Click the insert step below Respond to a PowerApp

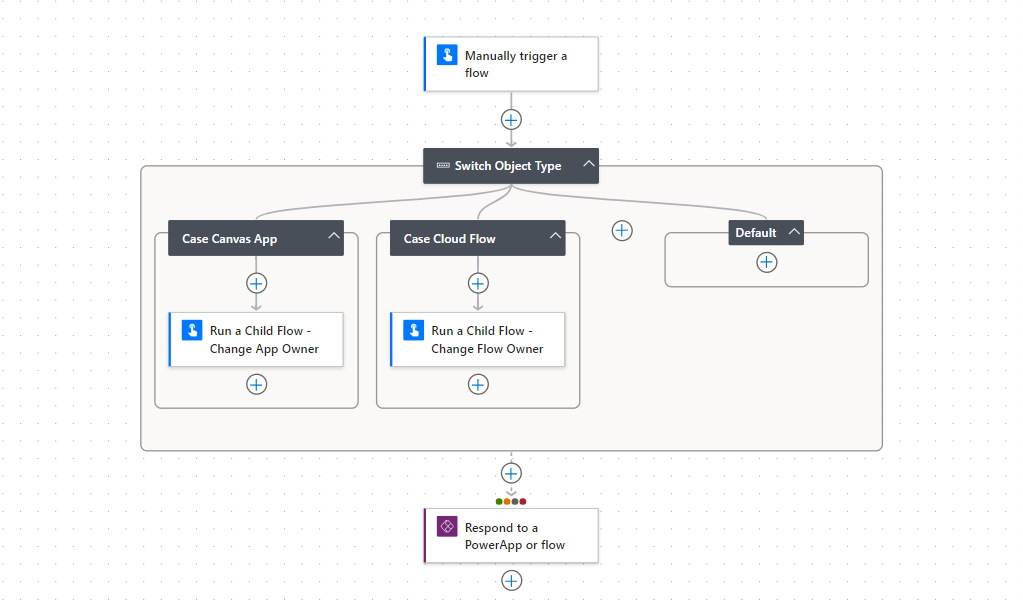[x=511, y=580]
